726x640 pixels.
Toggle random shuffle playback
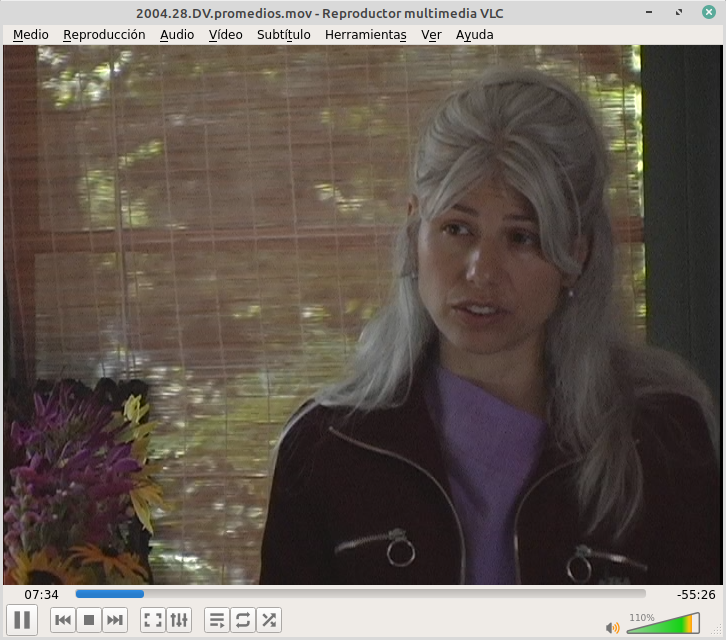click(269, 620)
